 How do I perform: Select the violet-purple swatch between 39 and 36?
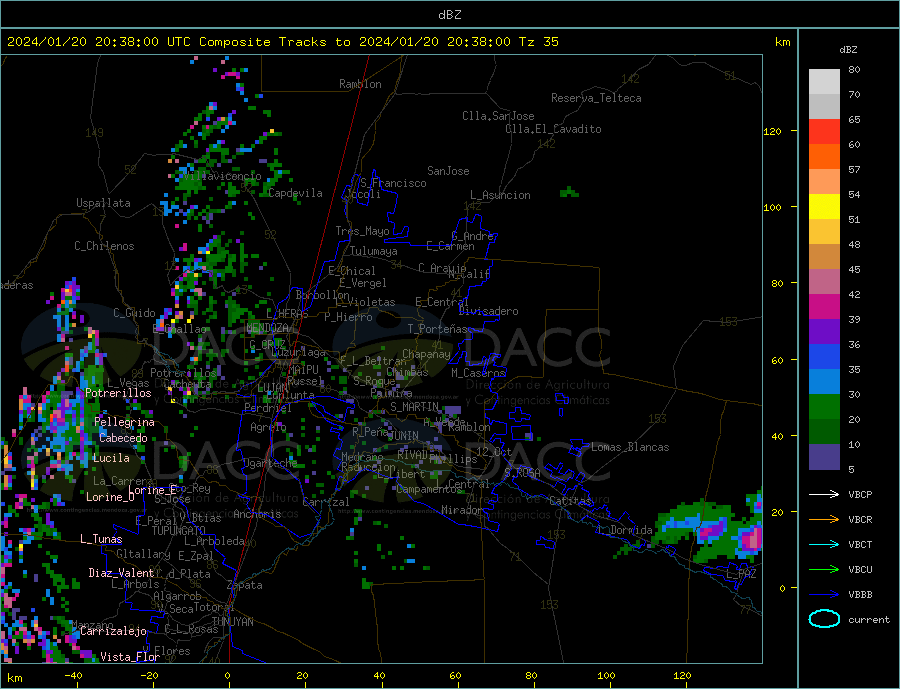pyautogui.click(x=824, y=332)
